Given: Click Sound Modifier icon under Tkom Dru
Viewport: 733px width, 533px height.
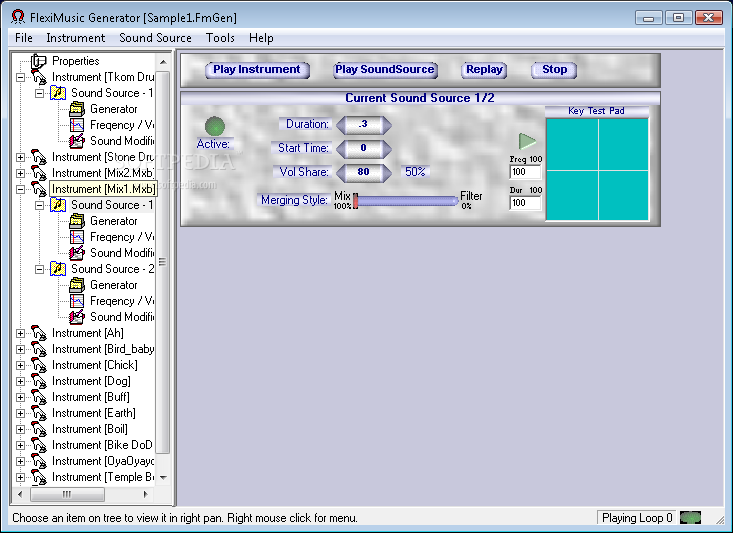Looking at the screenshot, I should pos(77,141).
